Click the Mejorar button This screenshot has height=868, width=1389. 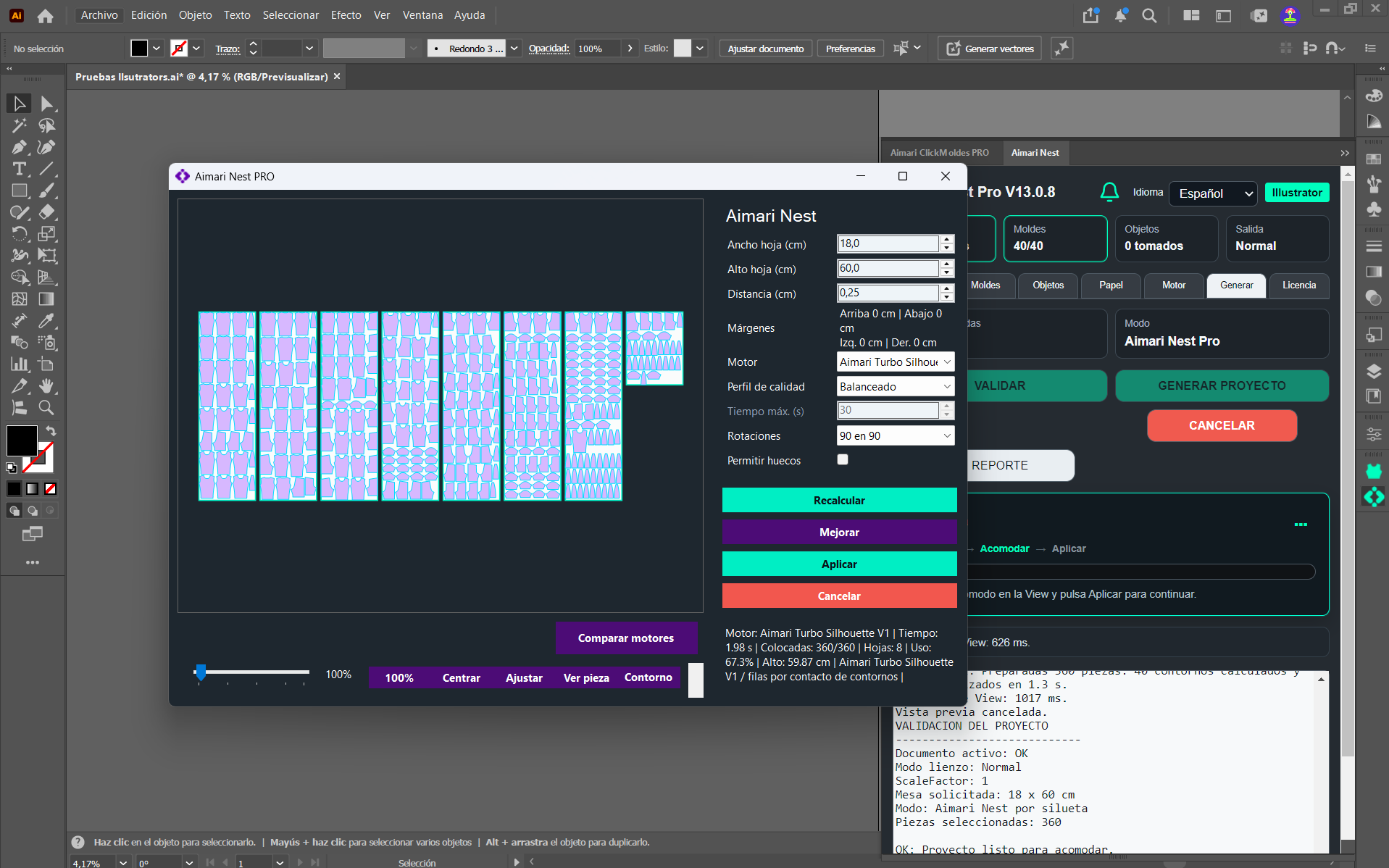tap(839, 533)
